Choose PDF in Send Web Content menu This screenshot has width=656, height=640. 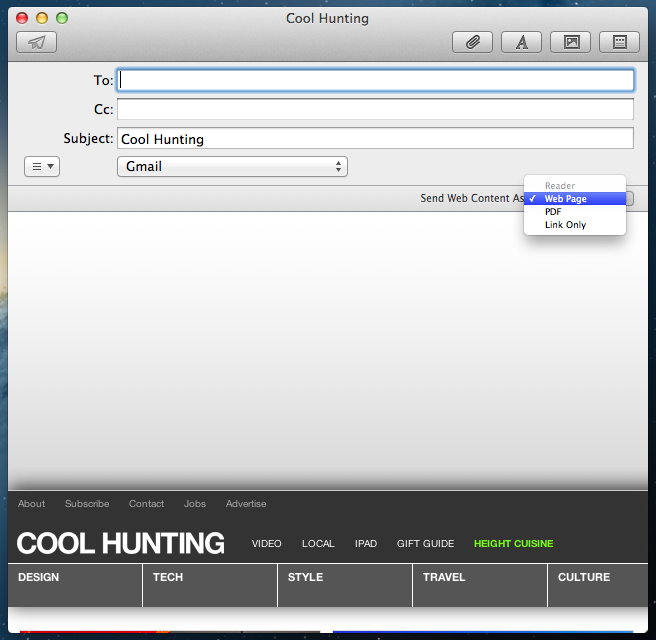[x=575, y=212]
